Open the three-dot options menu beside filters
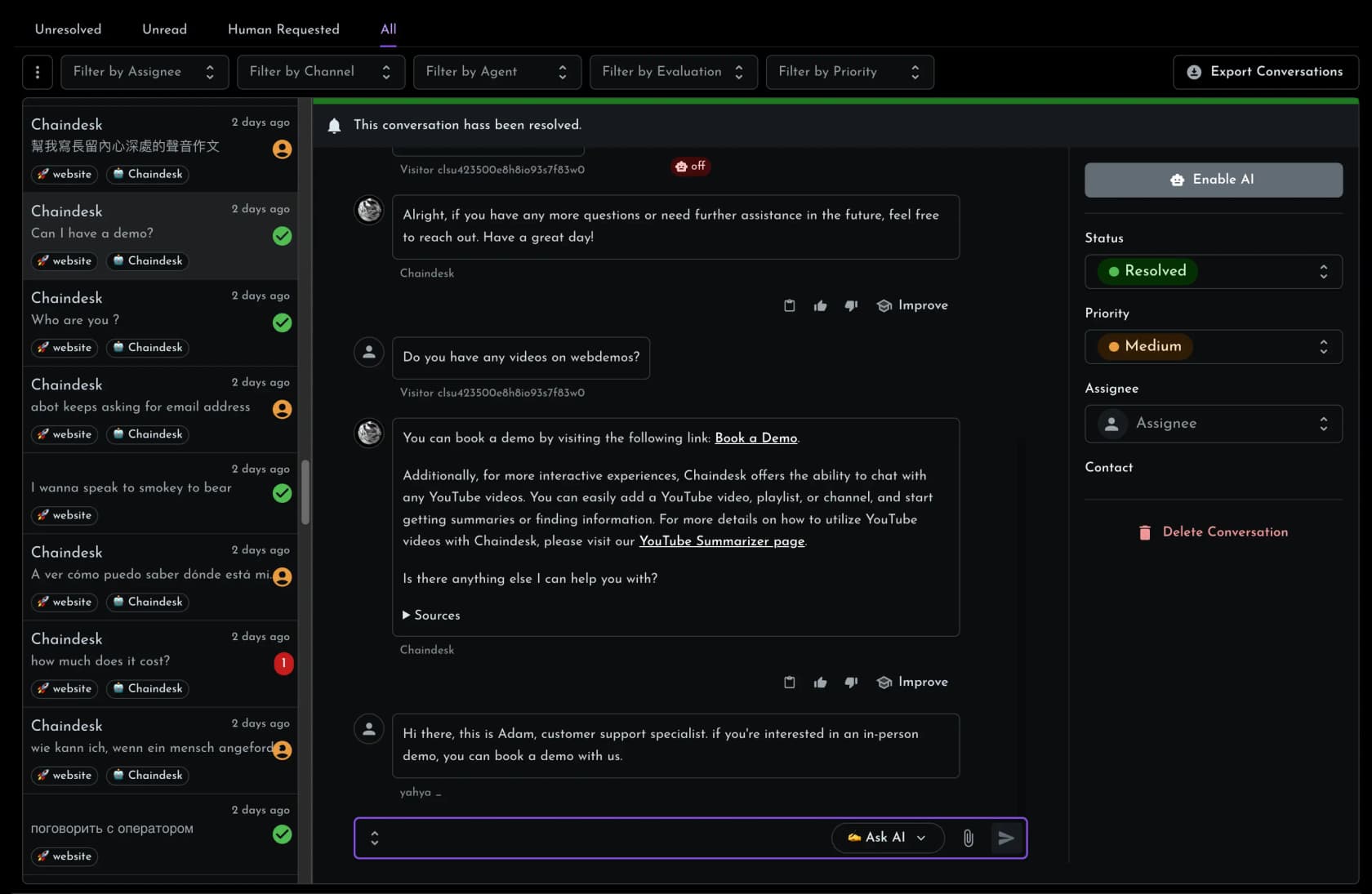Viewport: 1372px width, 894px height. (38, 72)
